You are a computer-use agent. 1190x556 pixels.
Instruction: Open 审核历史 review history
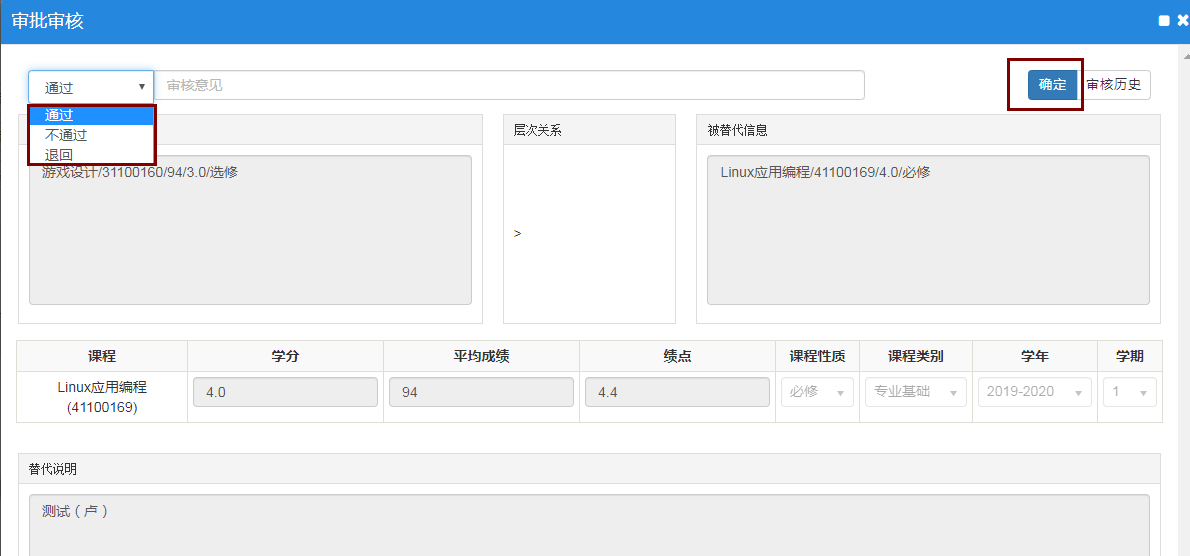pos(1114,85)
